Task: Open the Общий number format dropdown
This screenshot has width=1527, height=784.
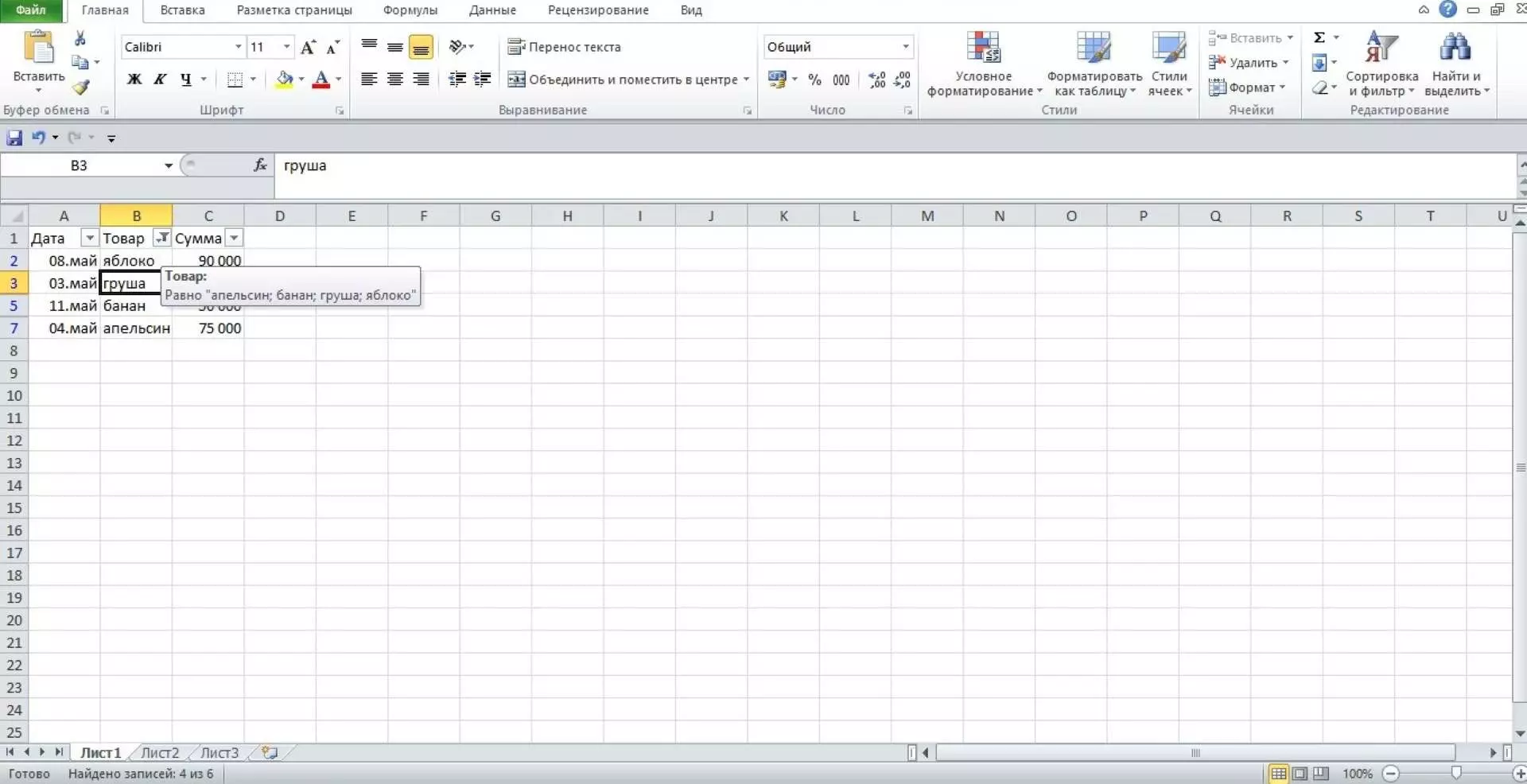Action: [x=905, y=47]
